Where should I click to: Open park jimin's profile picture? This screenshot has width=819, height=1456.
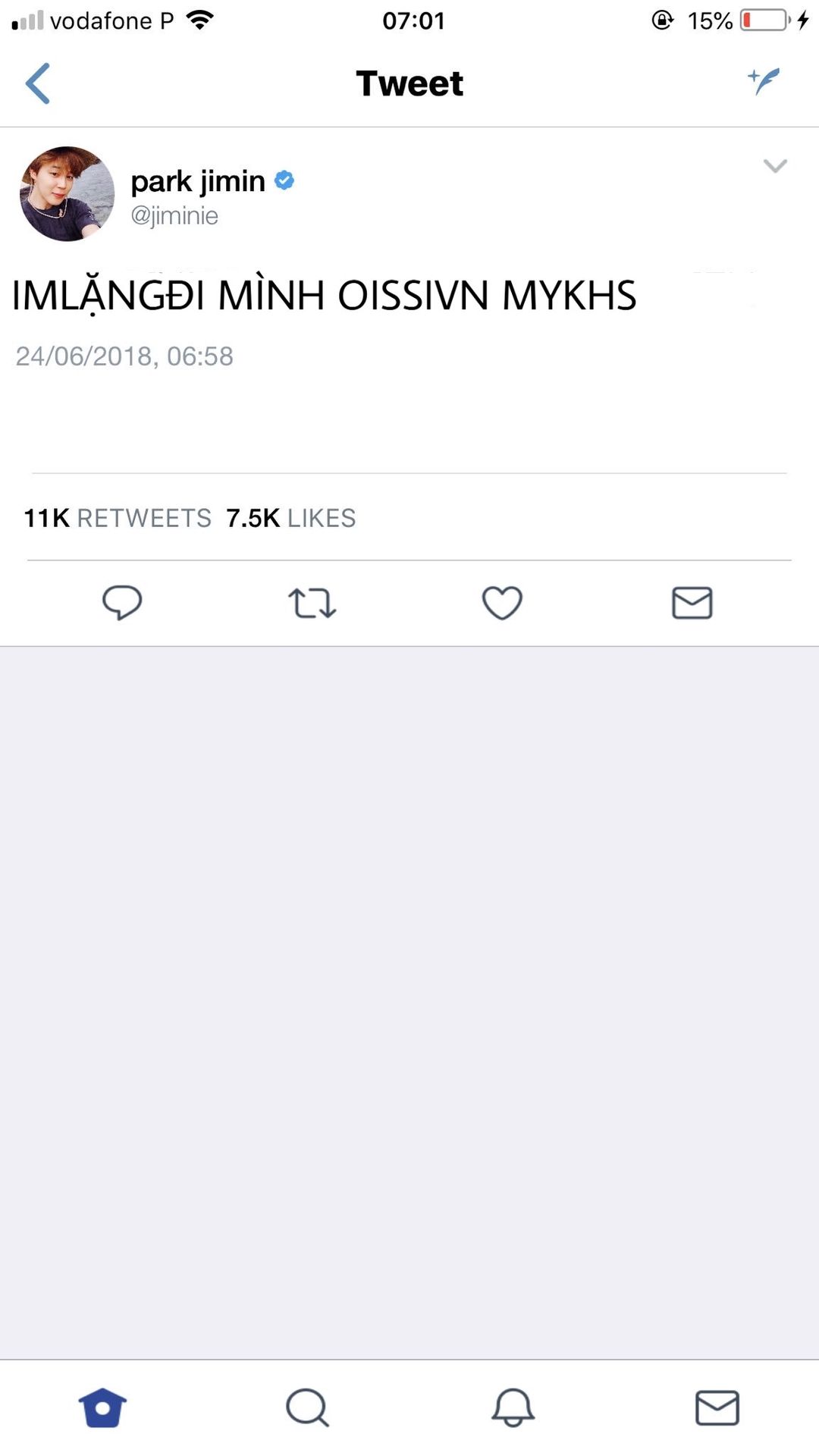pos(67,194)
